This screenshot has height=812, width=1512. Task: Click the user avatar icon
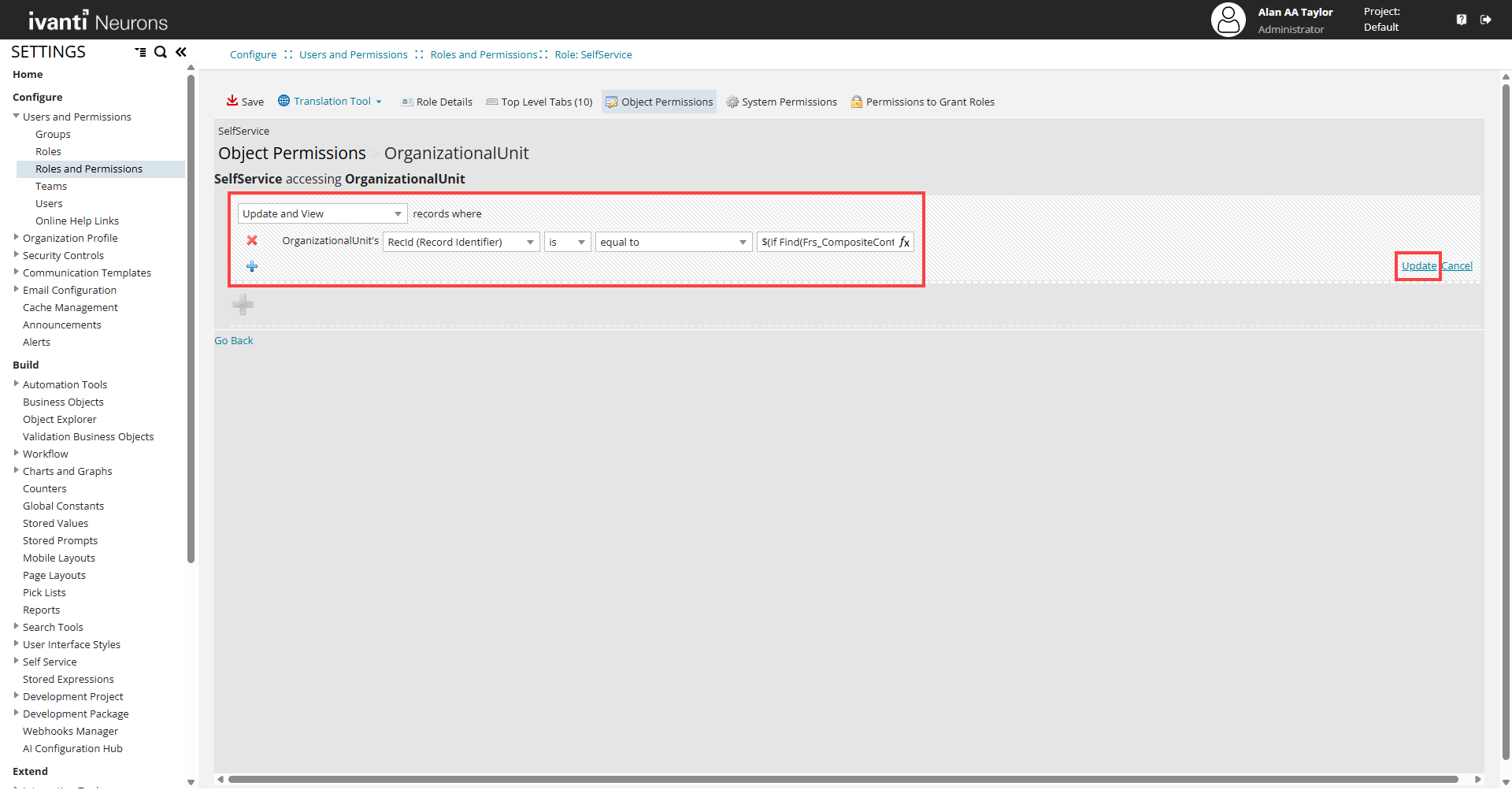point(1228,20)
